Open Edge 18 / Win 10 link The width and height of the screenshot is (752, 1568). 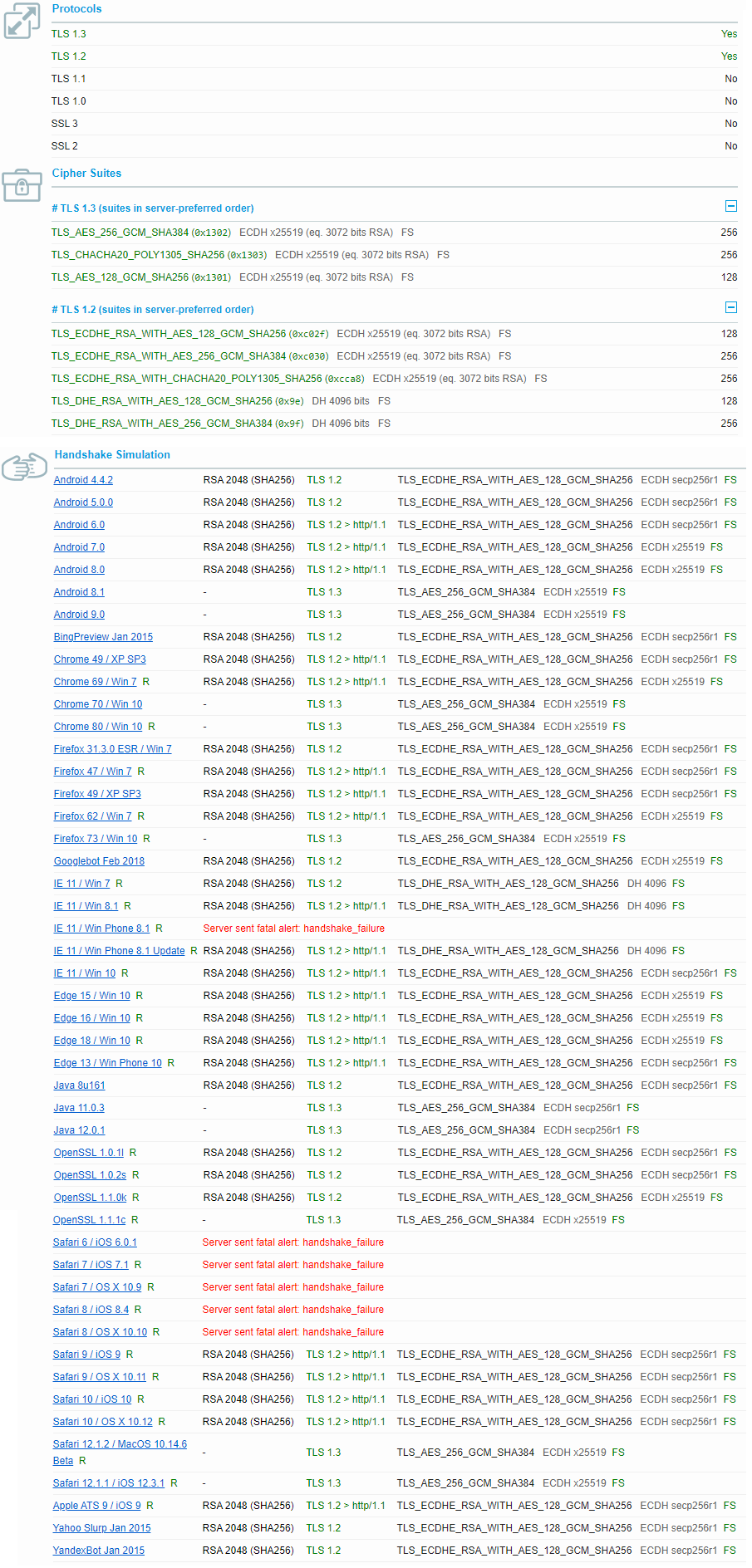point(91,1041)
